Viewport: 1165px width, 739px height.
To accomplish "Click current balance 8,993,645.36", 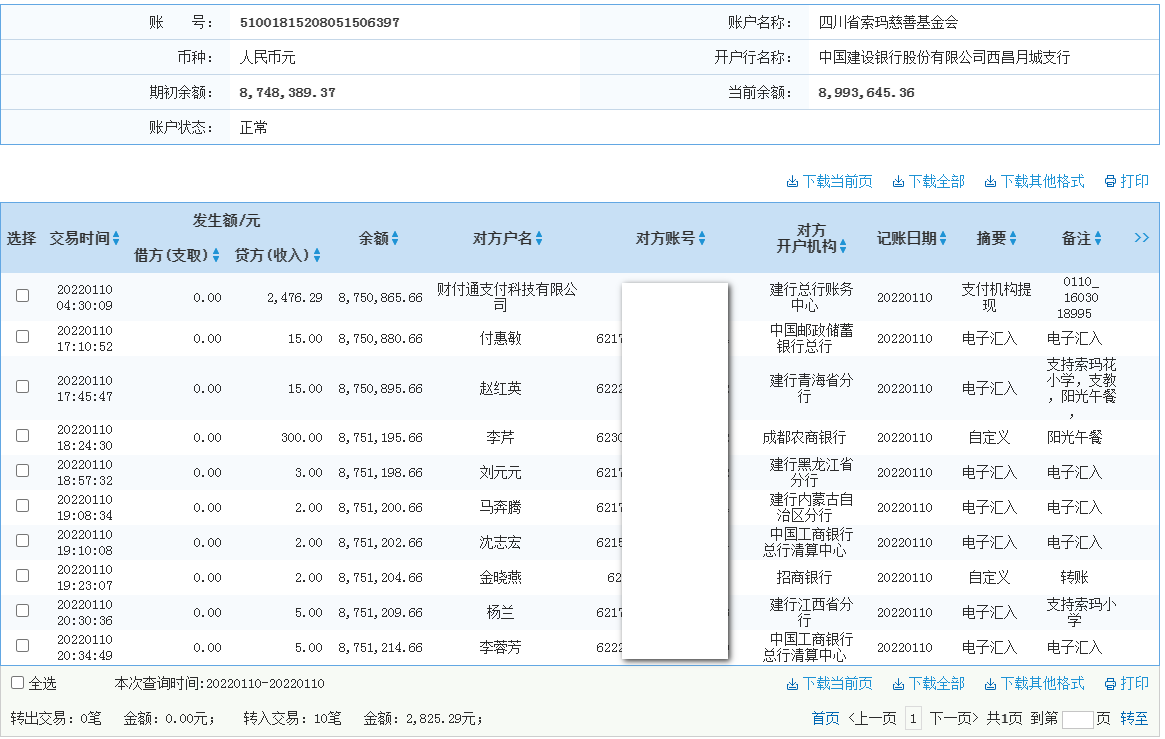I will coord(866,93).
